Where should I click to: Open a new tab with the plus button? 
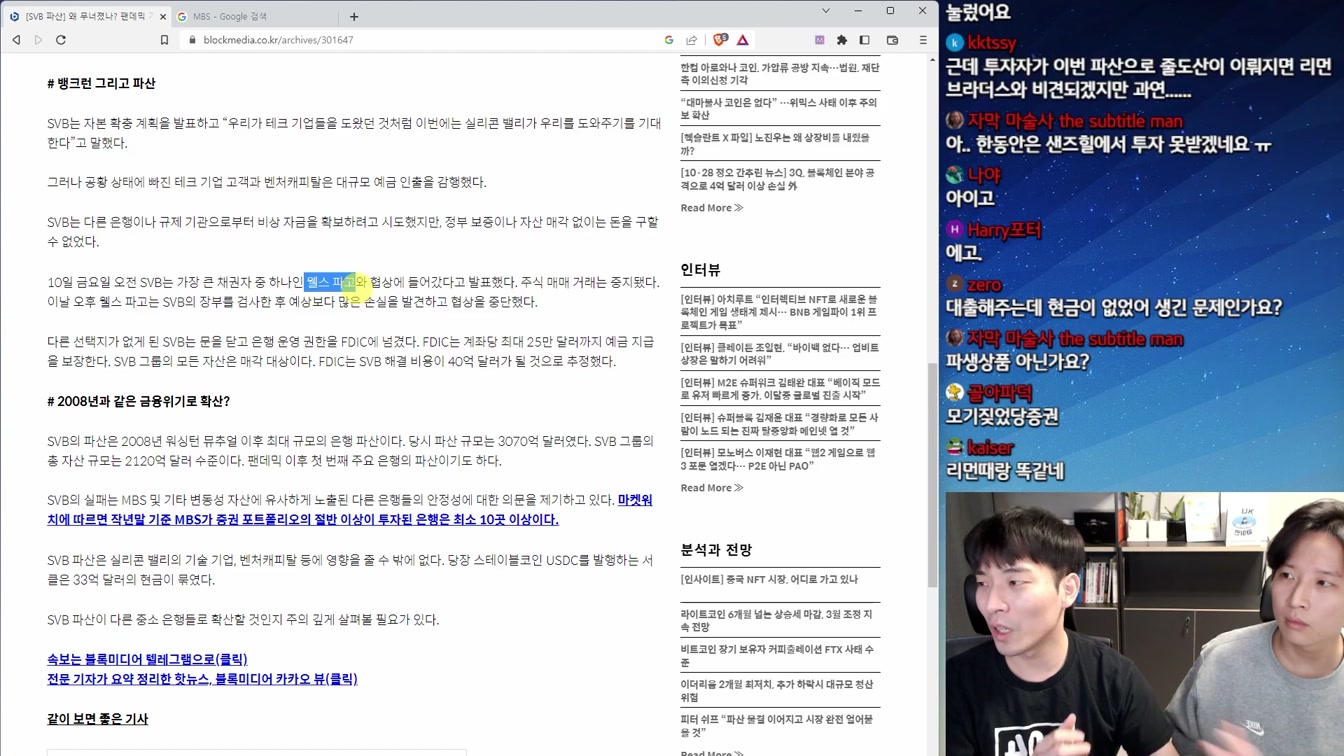354,16
